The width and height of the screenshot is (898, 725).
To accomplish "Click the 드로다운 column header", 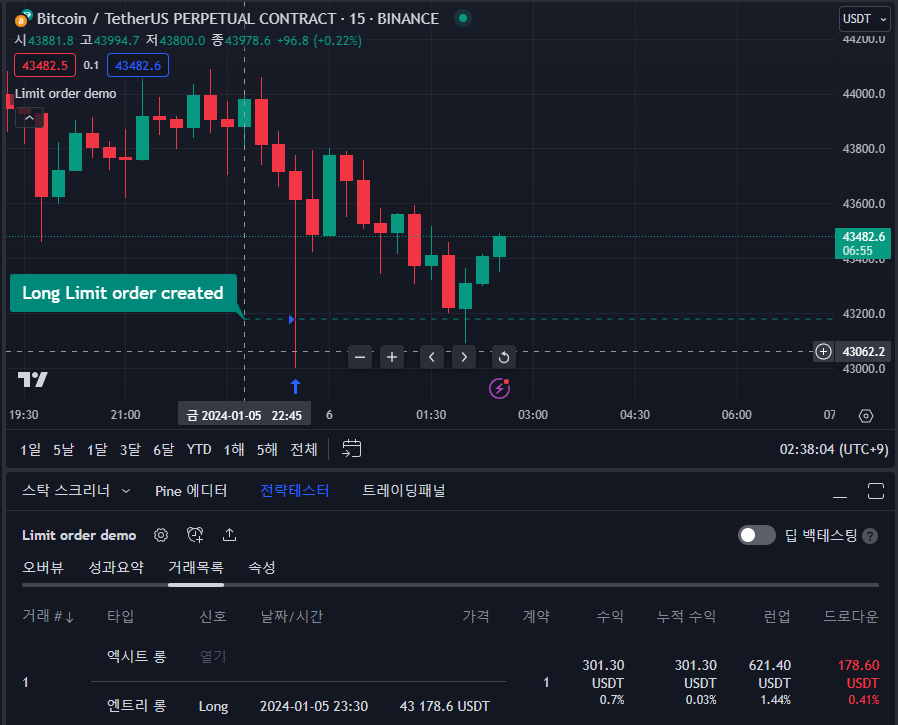I will (851, 616).
